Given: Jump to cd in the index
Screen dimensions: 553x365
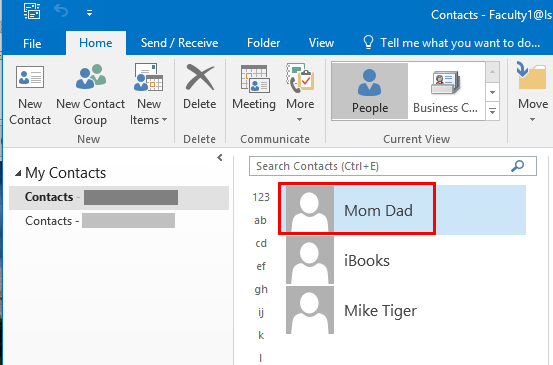Looking at the screenshot, I should tap(261, 243).
